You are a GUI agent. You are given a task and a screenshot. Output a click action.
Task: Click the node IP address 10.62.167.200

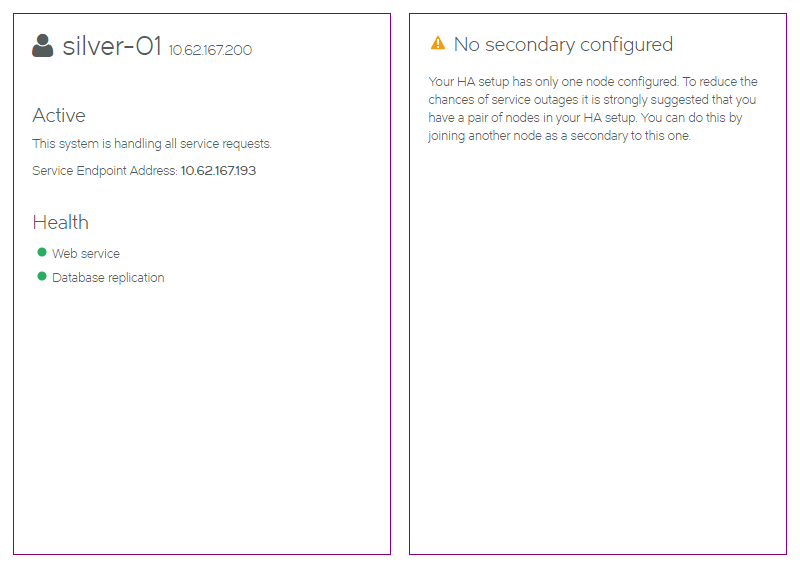pos(210,50)
